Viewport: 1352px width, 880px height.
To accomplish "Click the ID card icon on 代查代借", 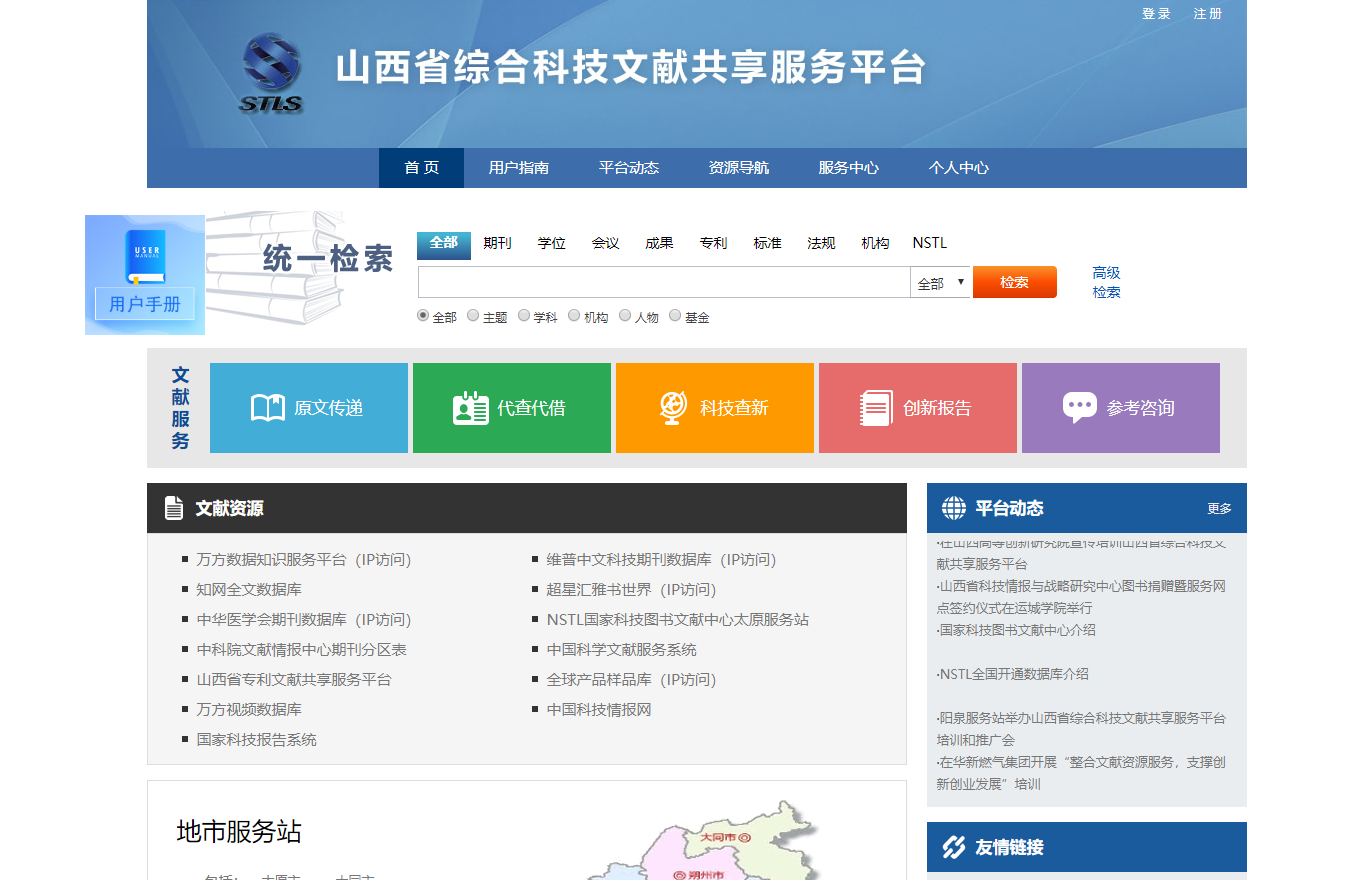I will [x=471, y=408].
